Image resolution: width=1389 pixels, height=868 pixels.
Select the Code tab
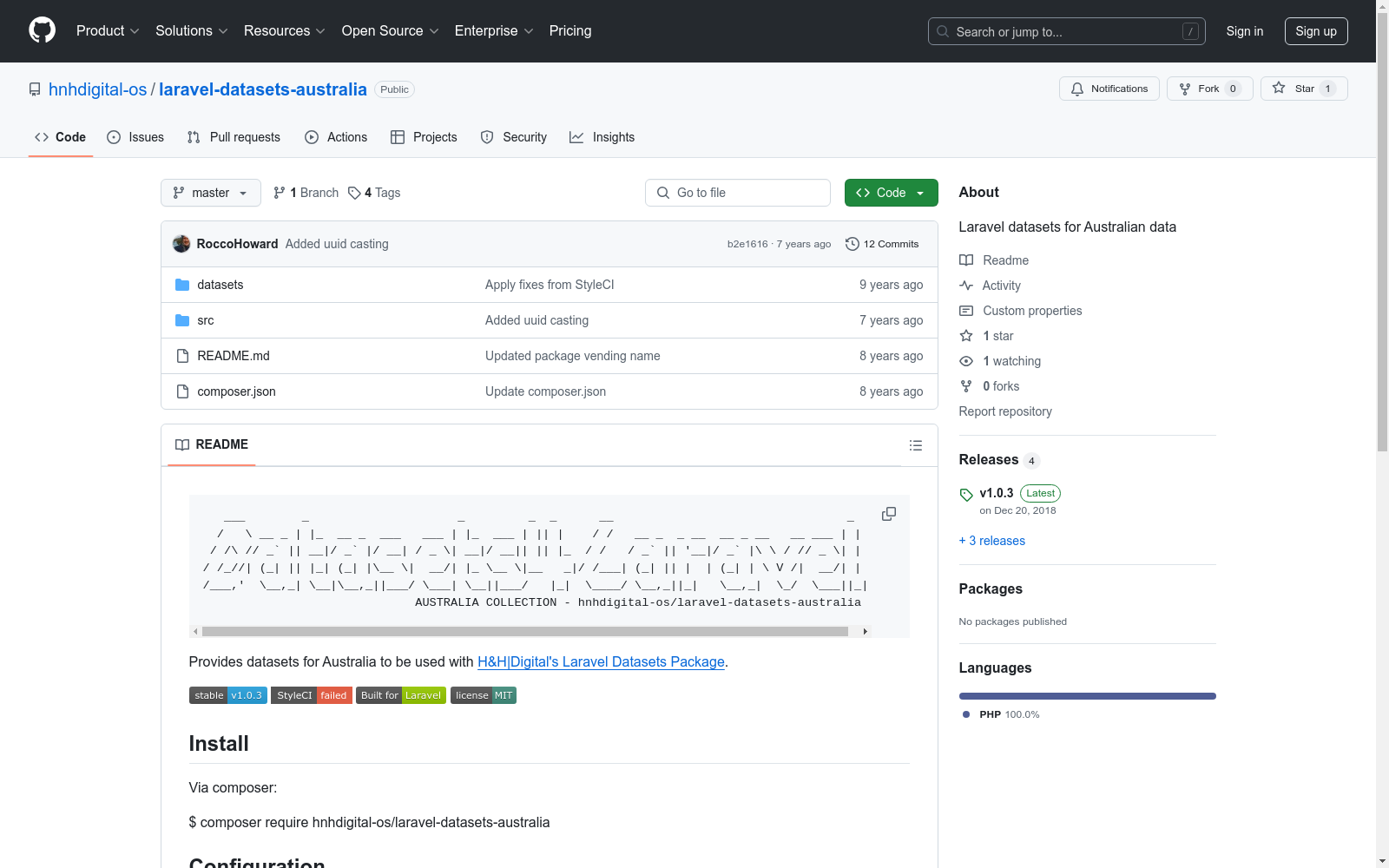(61, 137)
